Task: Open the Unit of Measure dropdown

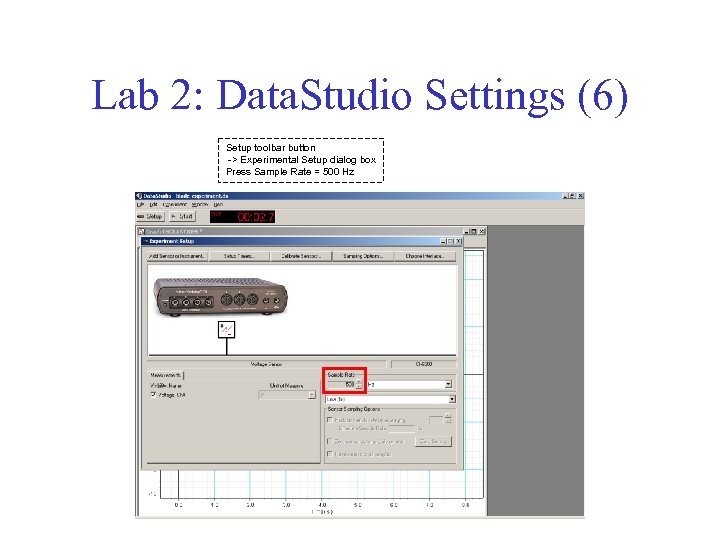Action: click(x=287, y=395)
